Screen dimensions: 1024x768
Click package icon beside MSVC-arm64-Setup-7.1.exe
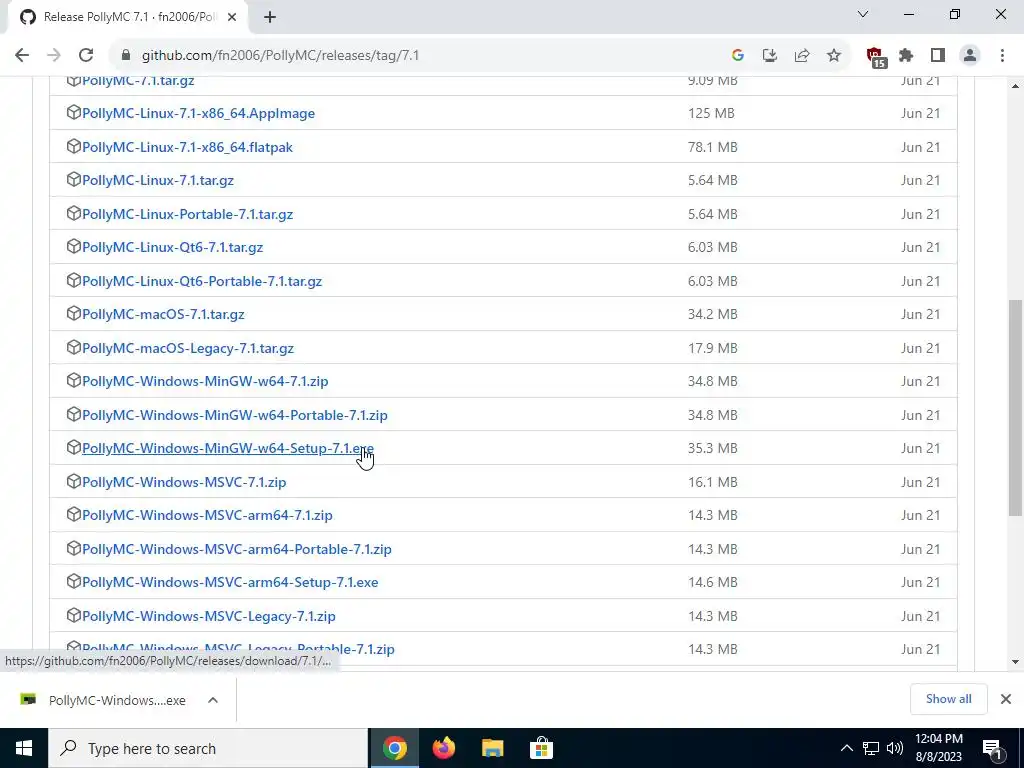pos(74,581)
